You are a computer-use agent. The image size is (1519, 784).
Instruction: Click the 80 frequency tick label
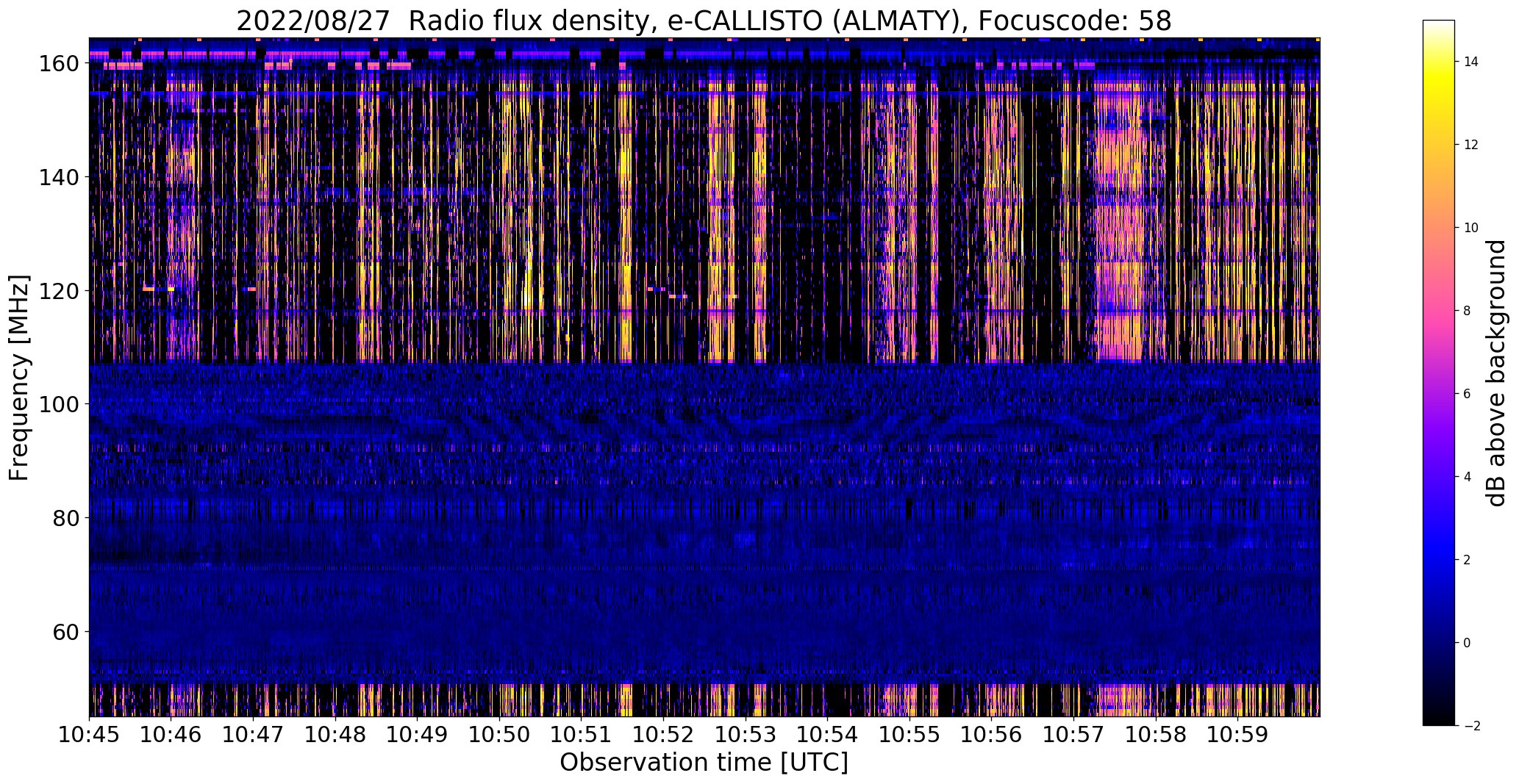click(65, 518)
